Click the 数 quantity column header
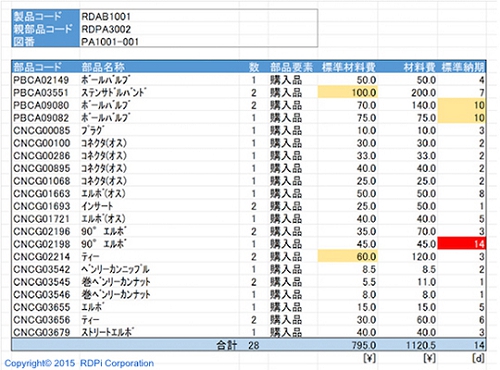 254,67
